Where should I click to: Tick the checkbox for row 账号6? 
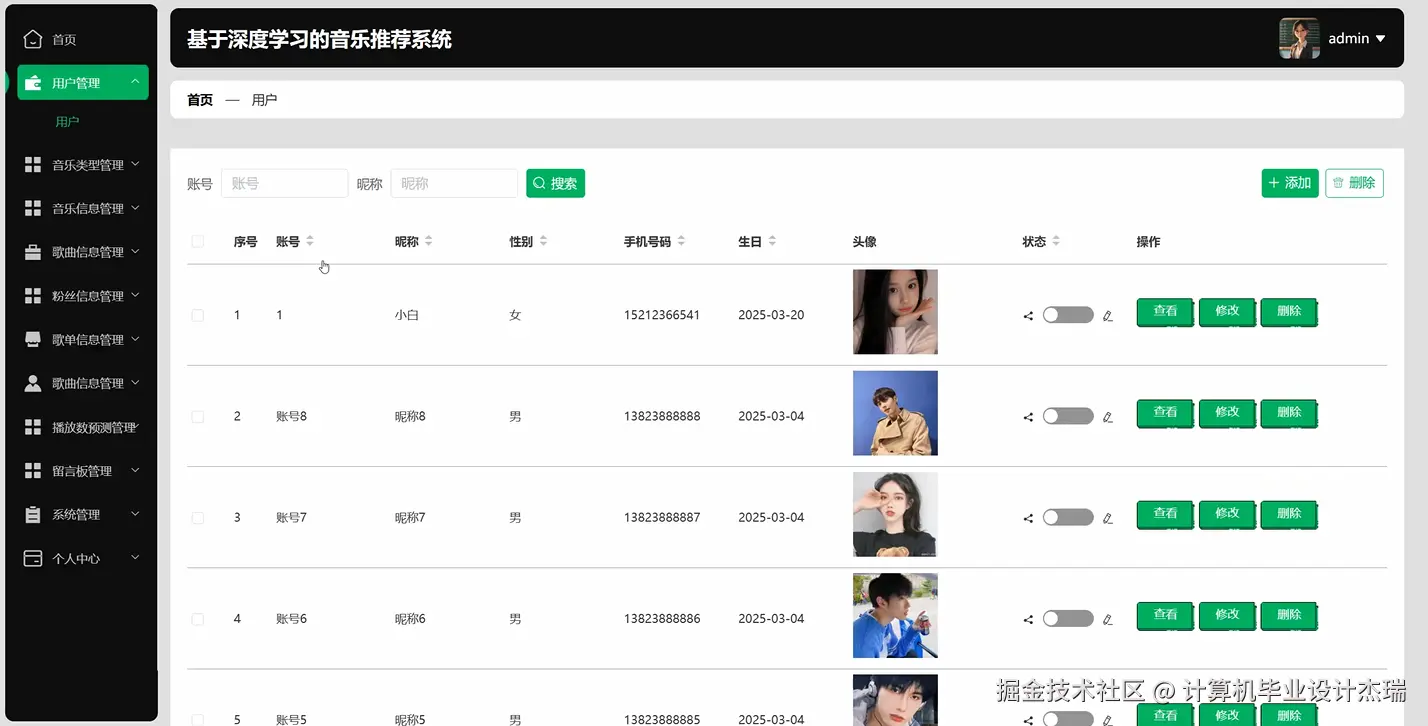click(197, 619)
